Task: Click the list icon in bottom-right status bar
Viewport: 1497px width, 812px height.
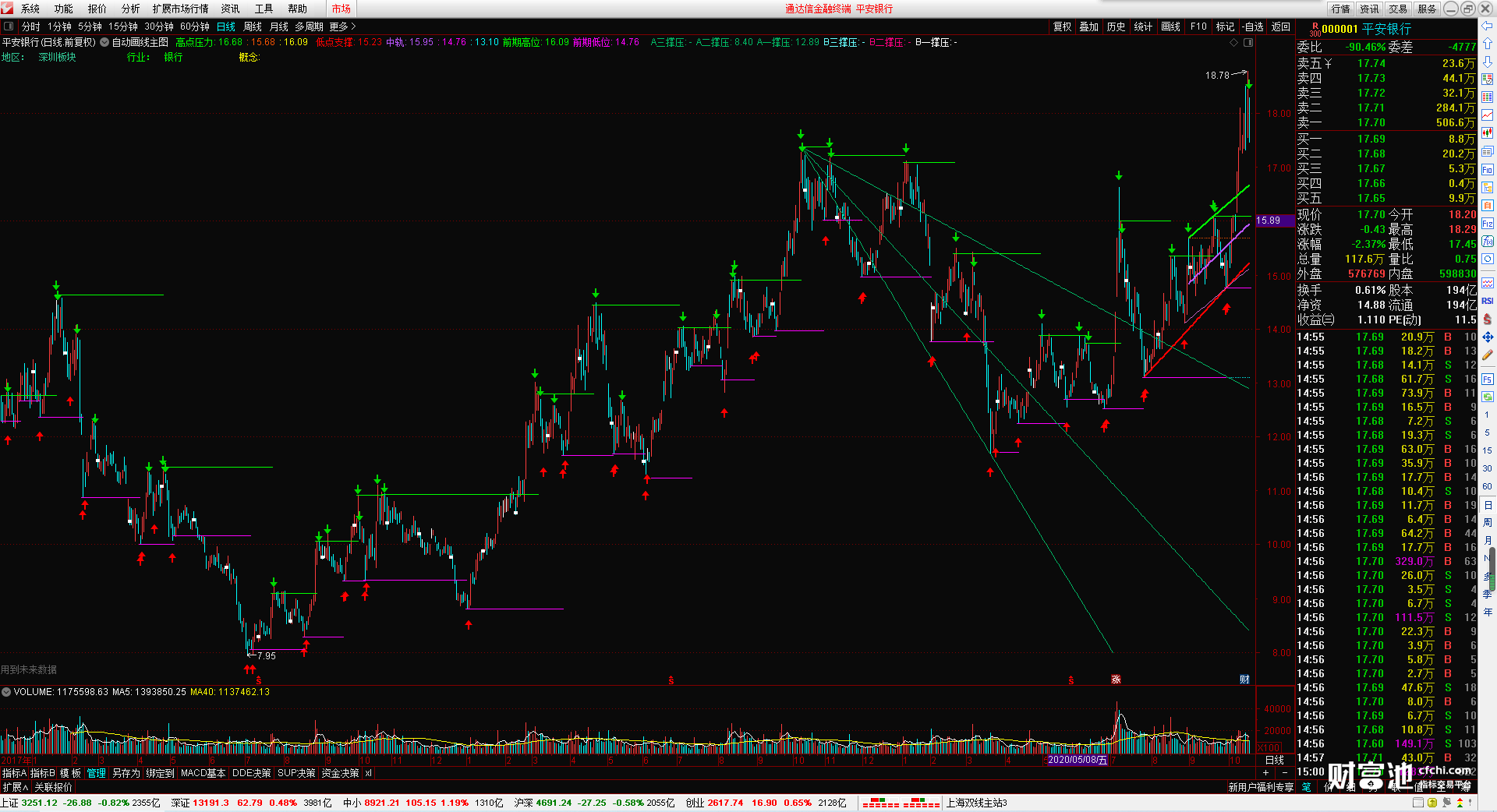Action: (1417, 803)
